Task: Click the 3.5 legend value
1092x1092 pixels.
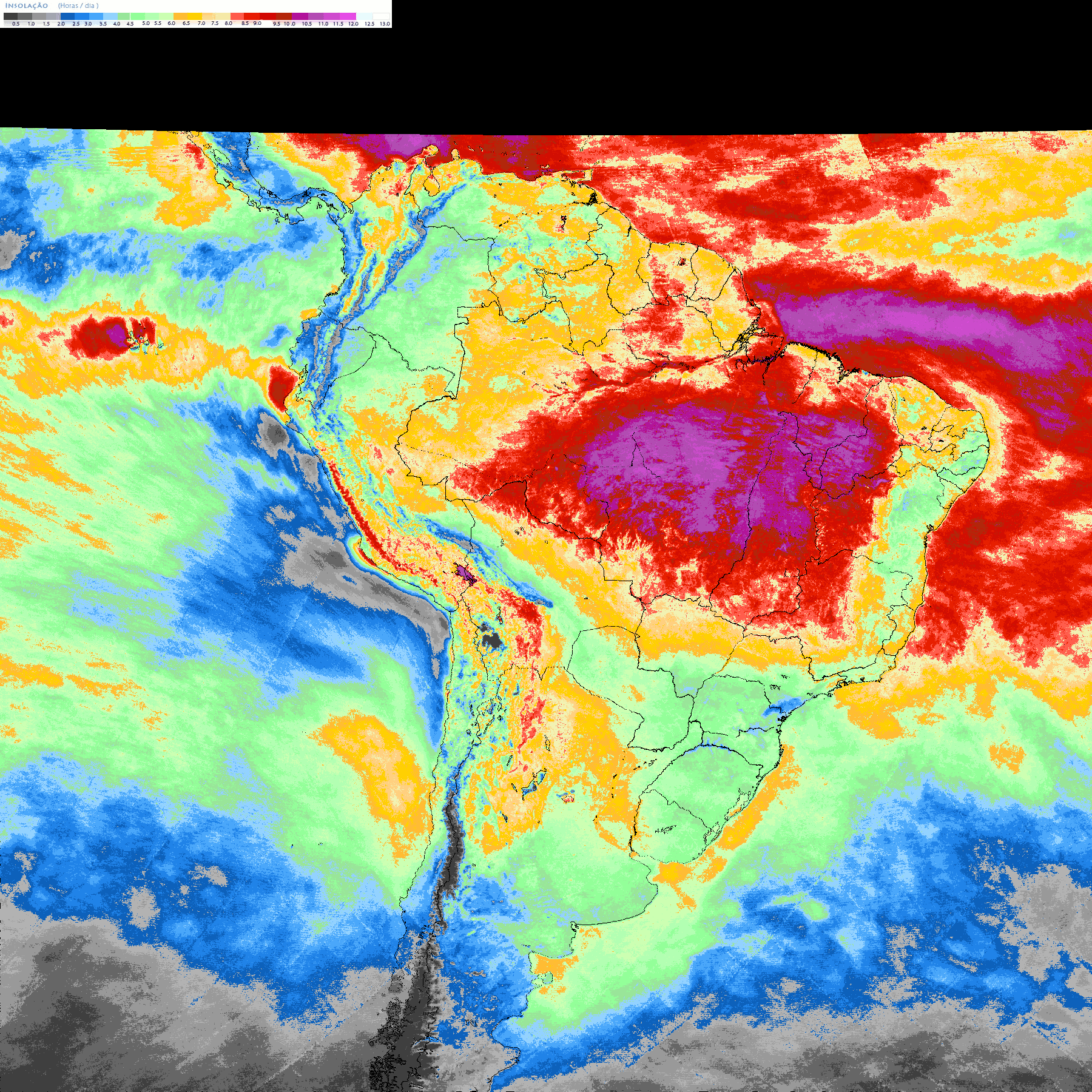Action: pyautogui.click(x=103, y=24)
